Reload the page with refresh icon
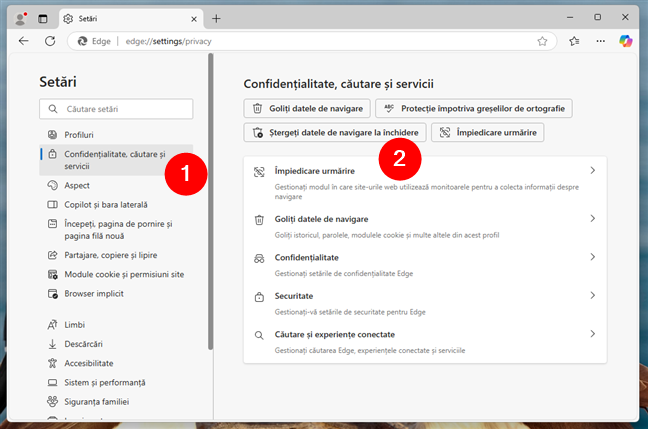648x429 pixels. coord(50,41)
